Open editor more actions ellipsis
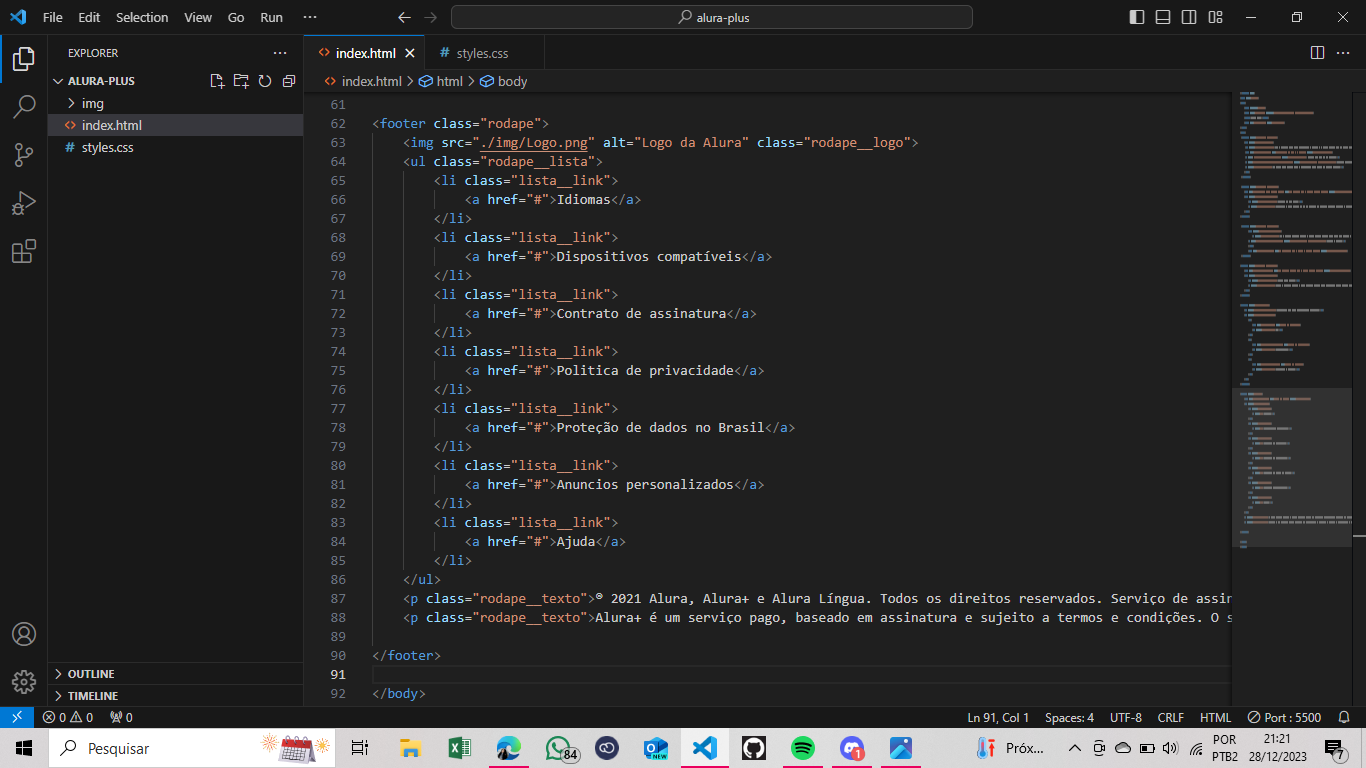Viewport: 1366px width, 768px height. point(1343,53)
